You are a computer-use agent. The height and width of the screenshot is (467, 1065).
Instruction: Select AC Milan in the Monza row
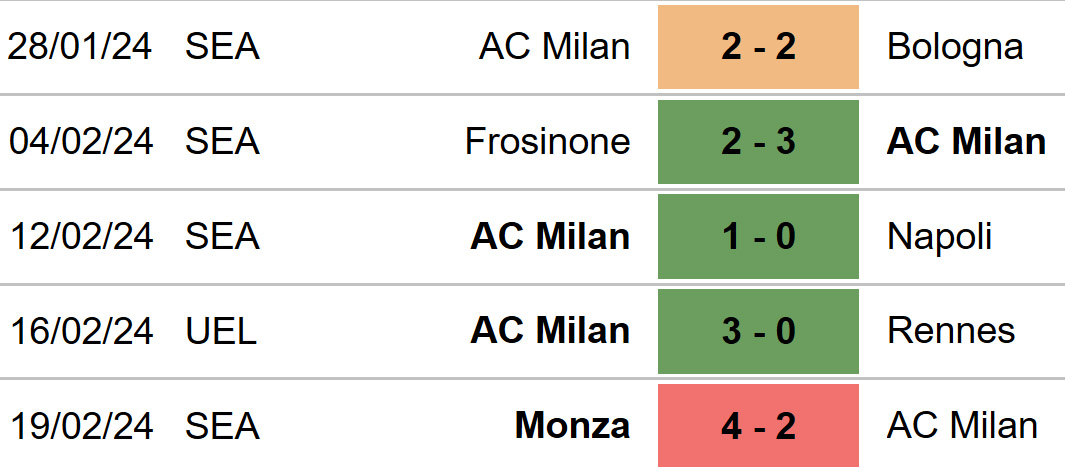coord(962,426)
